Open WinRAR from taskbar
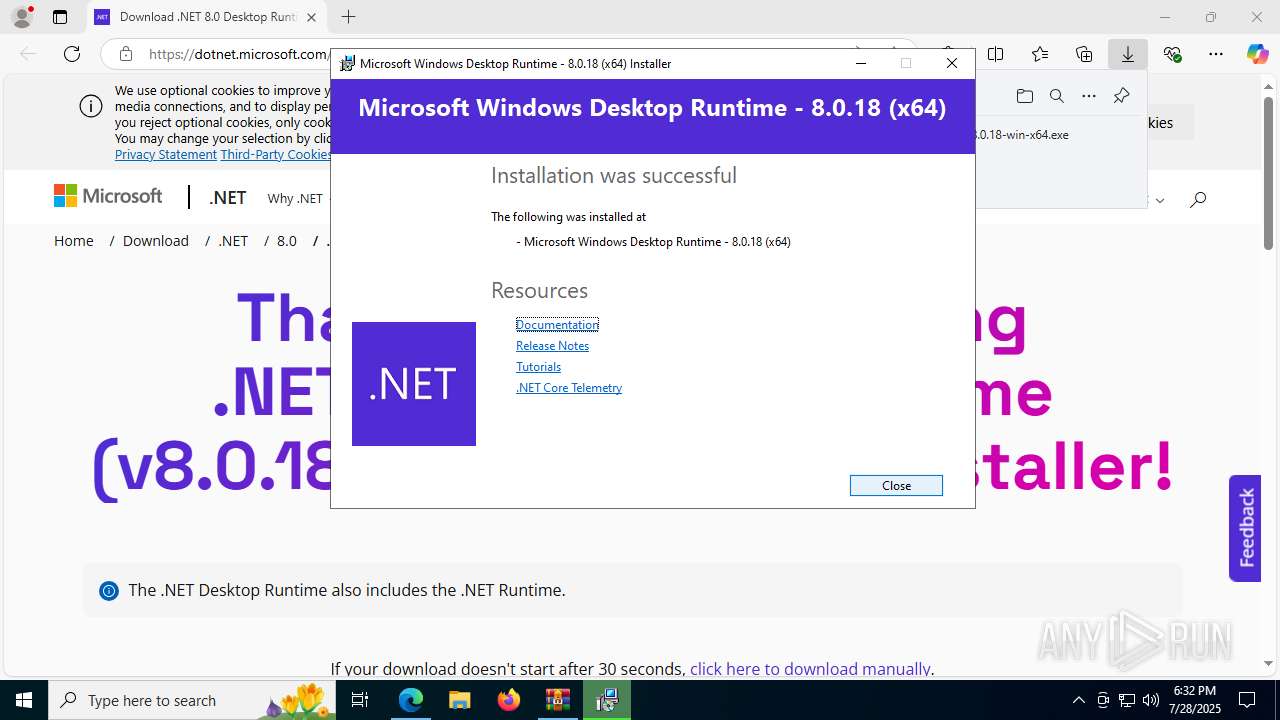The height and width of the screenshot is (720, 1280). tap(558, 700)
